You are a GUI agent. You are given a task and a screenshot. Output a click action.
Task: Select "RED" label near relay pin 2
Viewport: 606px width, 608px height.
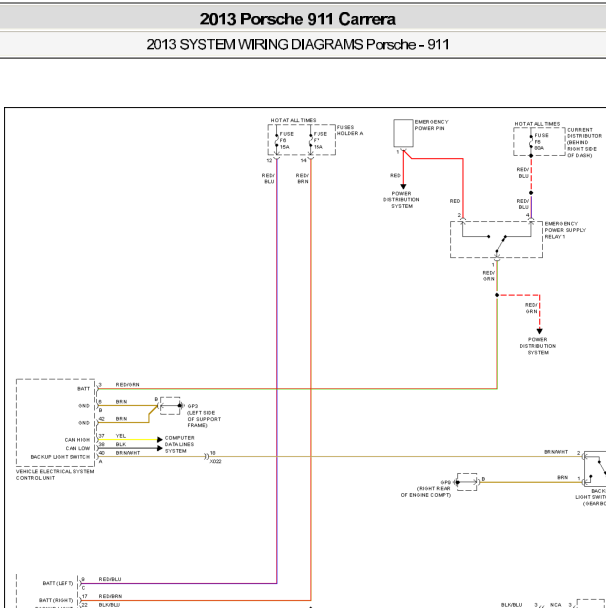455,201
